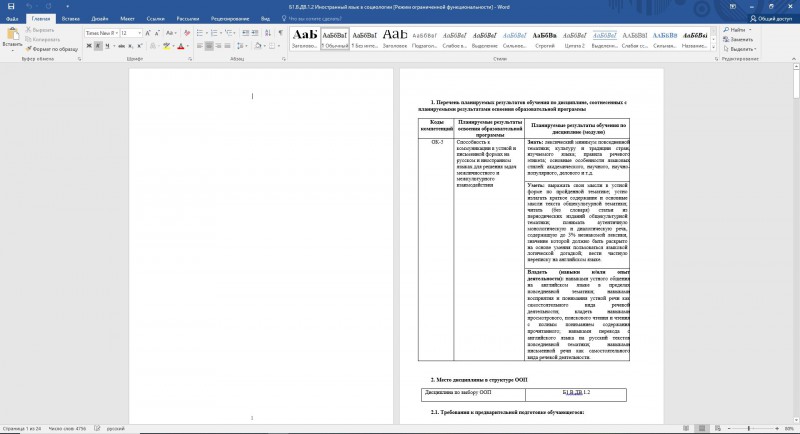Click the spelling check icon in the status bar
Image resolution: width=800 pixels, height=434 pixels.
(97, 429)
